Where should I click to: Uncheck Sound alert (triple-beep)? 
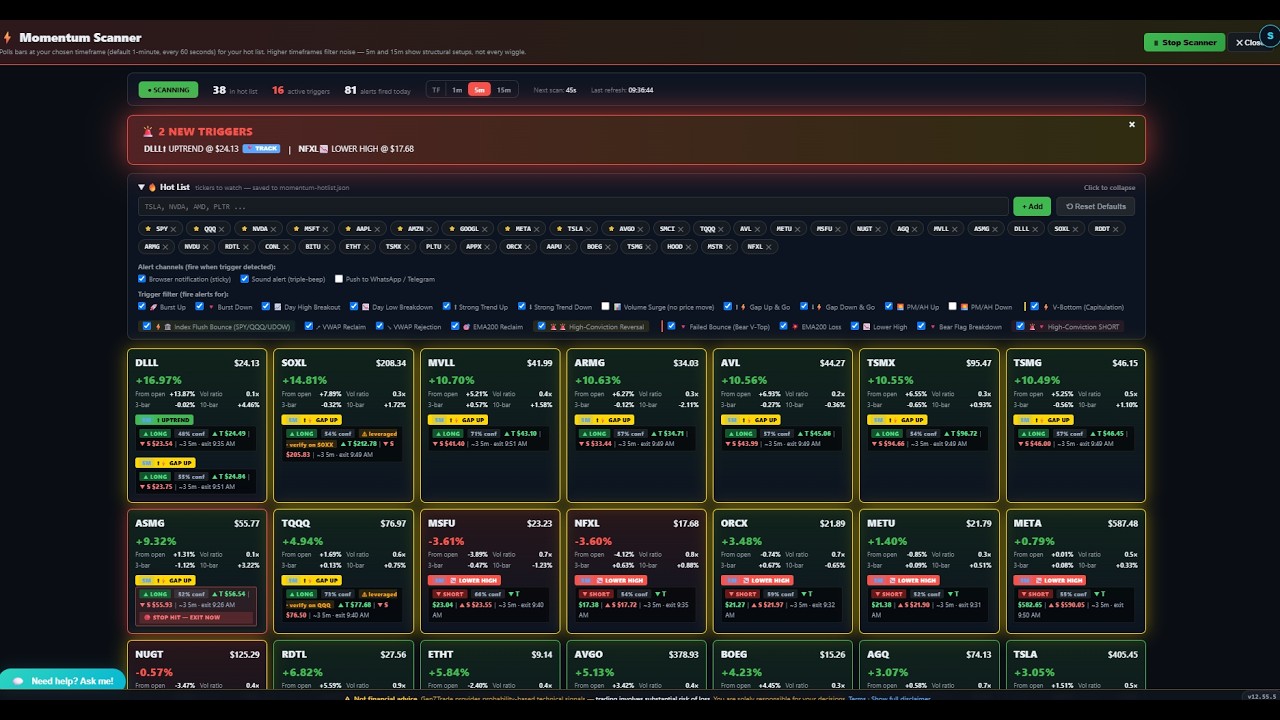[245, 279]
